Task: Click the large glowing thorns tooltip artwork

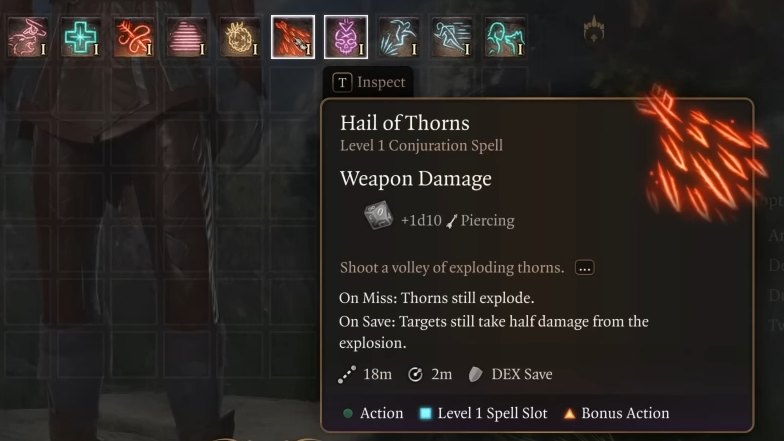Action: click(x=700, y=152)
